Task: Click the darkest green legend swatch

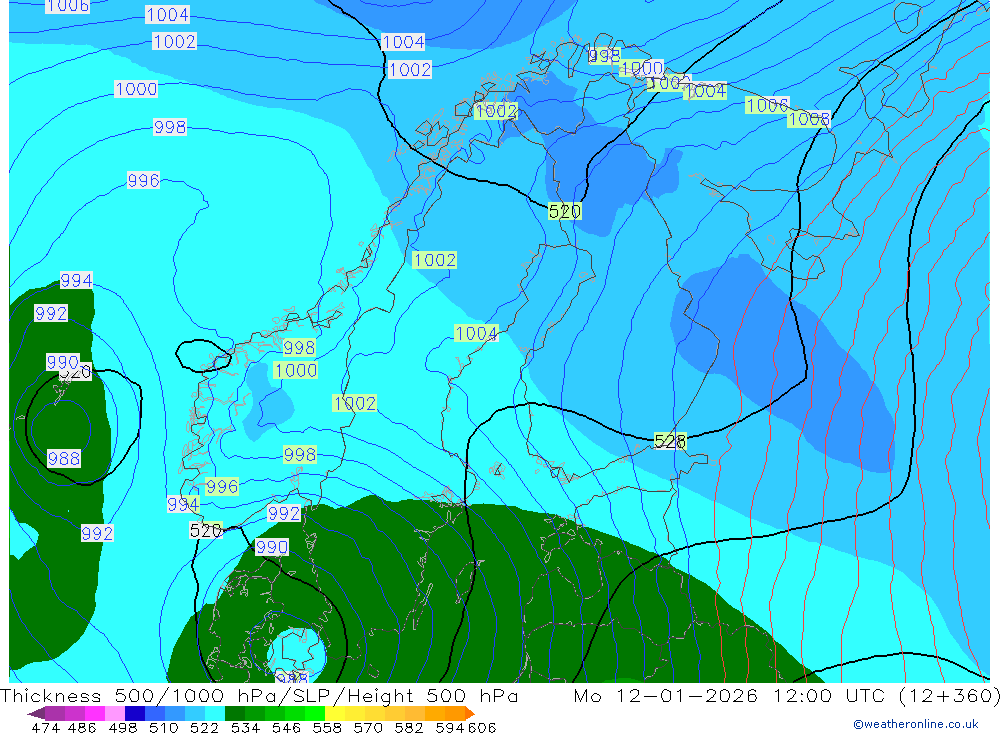Action: 235,713
